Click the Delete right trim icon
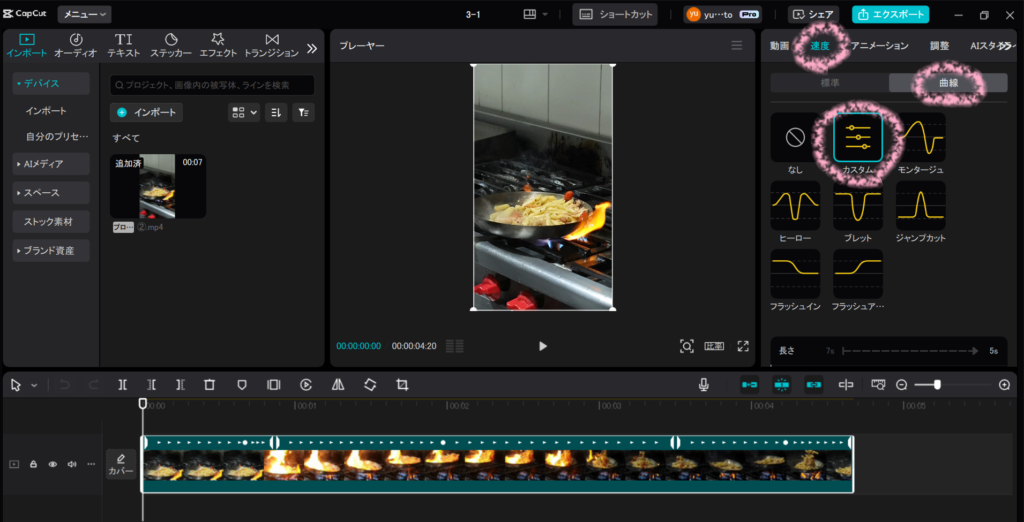This screenshot has height=522, width=1024. (180, 385)
